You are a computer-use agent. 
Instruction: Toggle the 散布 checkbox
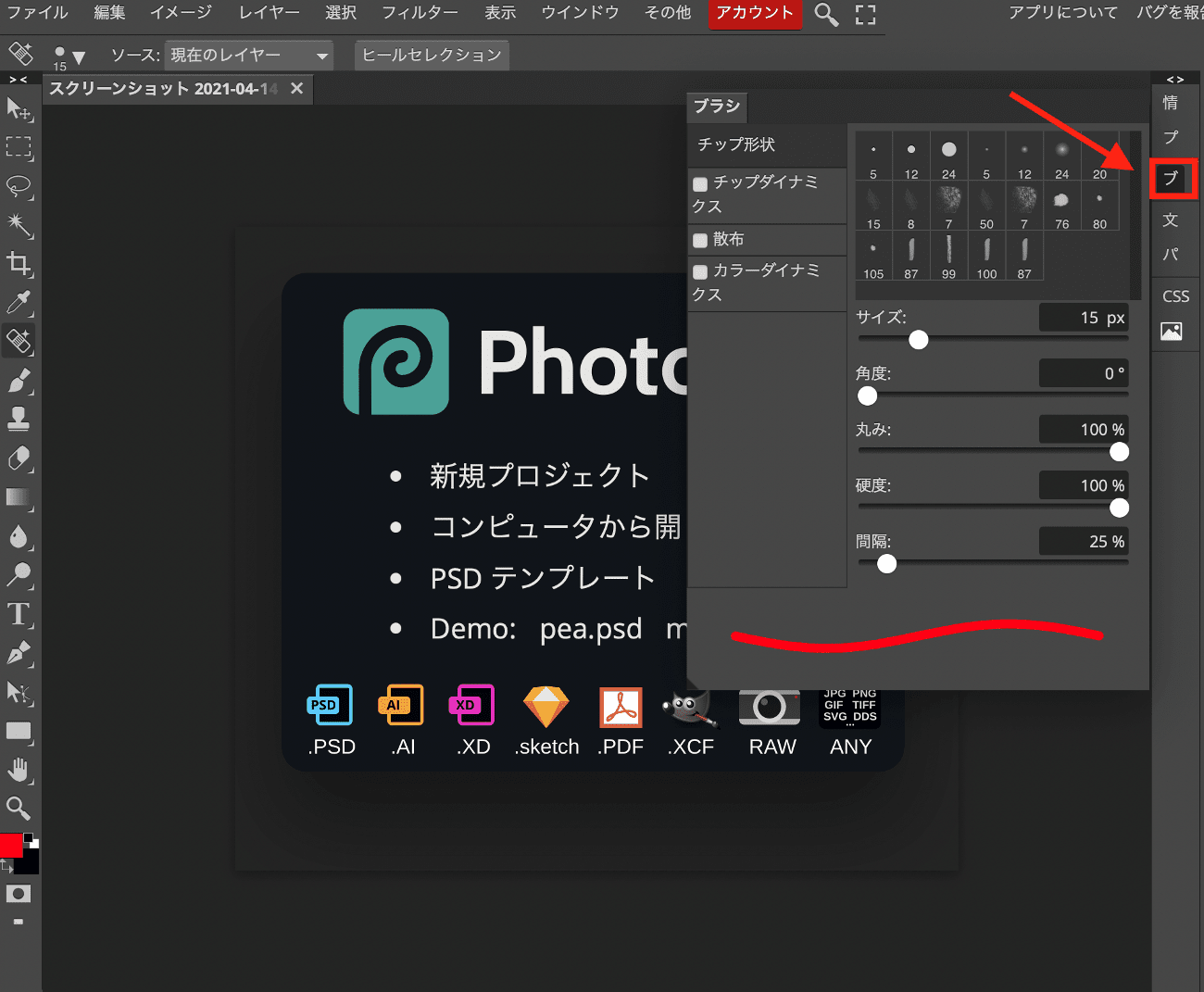tap(700, 241)
